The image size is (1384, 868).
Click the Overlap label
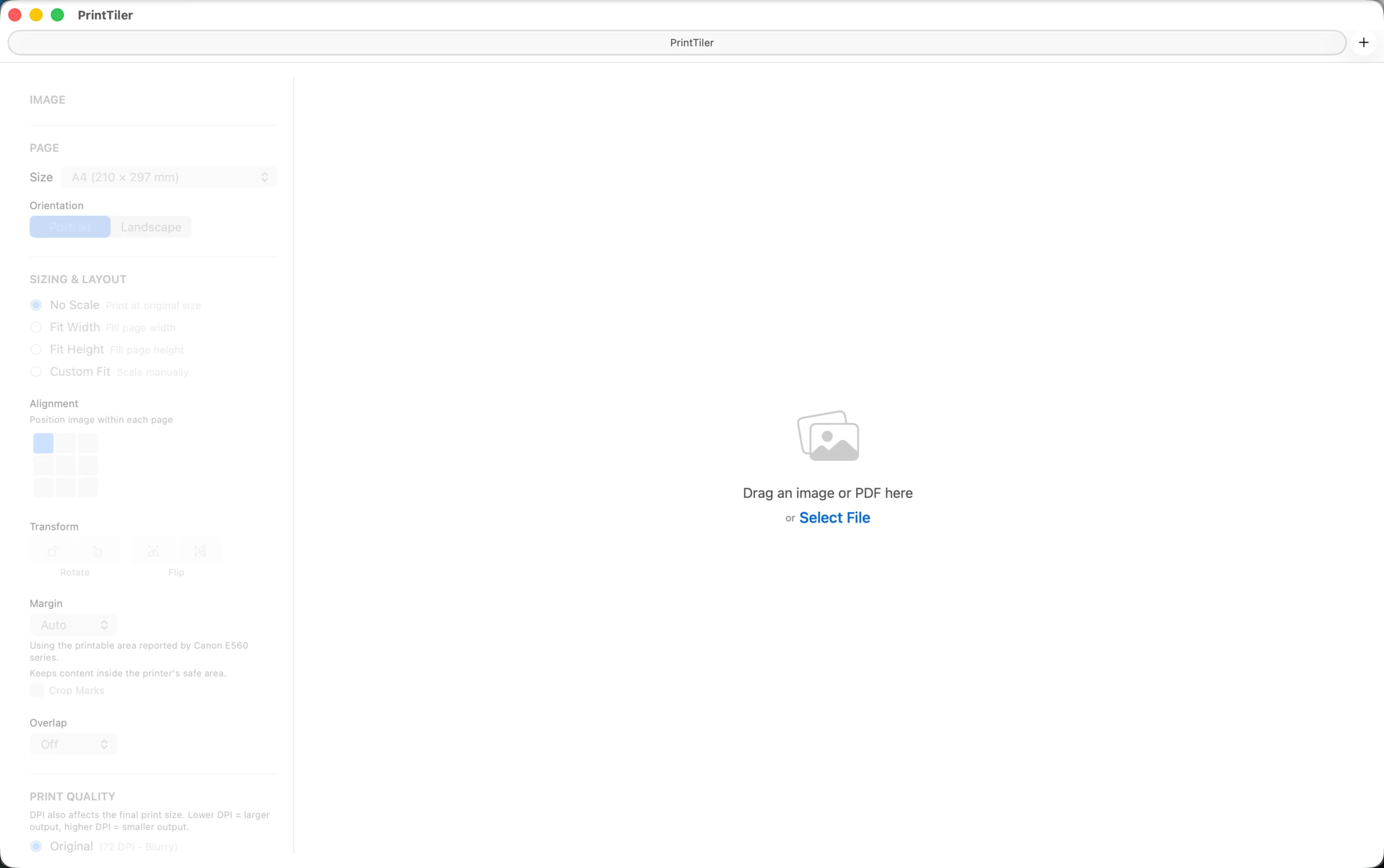(48, 723)
